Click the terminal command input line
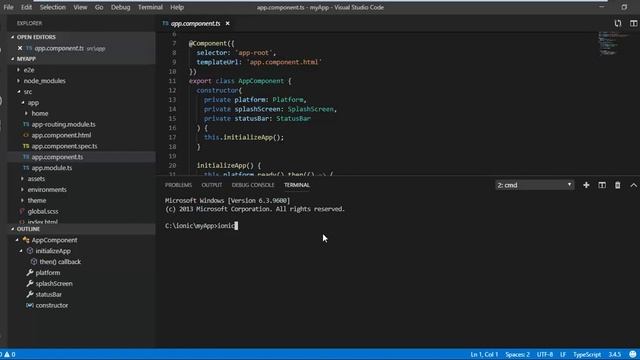This screenshot has height=360, width=640. click(202, 226)
